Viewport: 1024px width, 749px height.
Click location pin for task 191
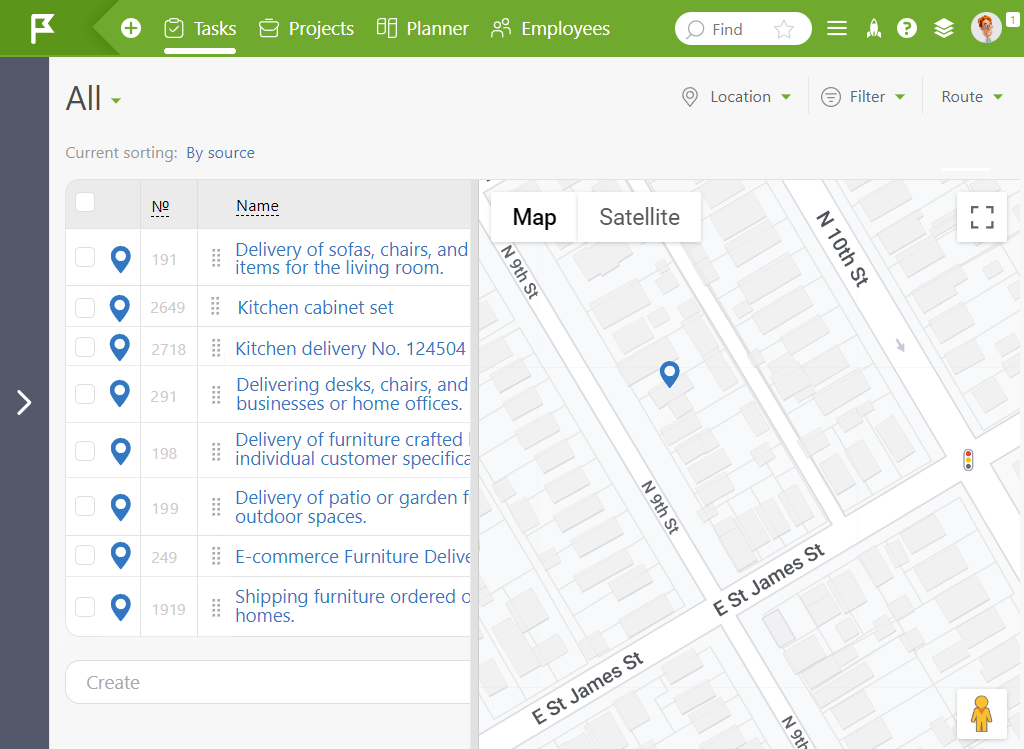point(120,259)
